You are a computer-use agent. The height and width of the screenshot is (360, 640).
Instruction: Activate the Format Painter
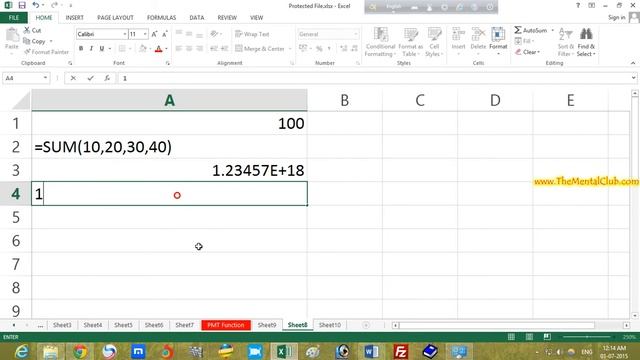coord(46,52)
